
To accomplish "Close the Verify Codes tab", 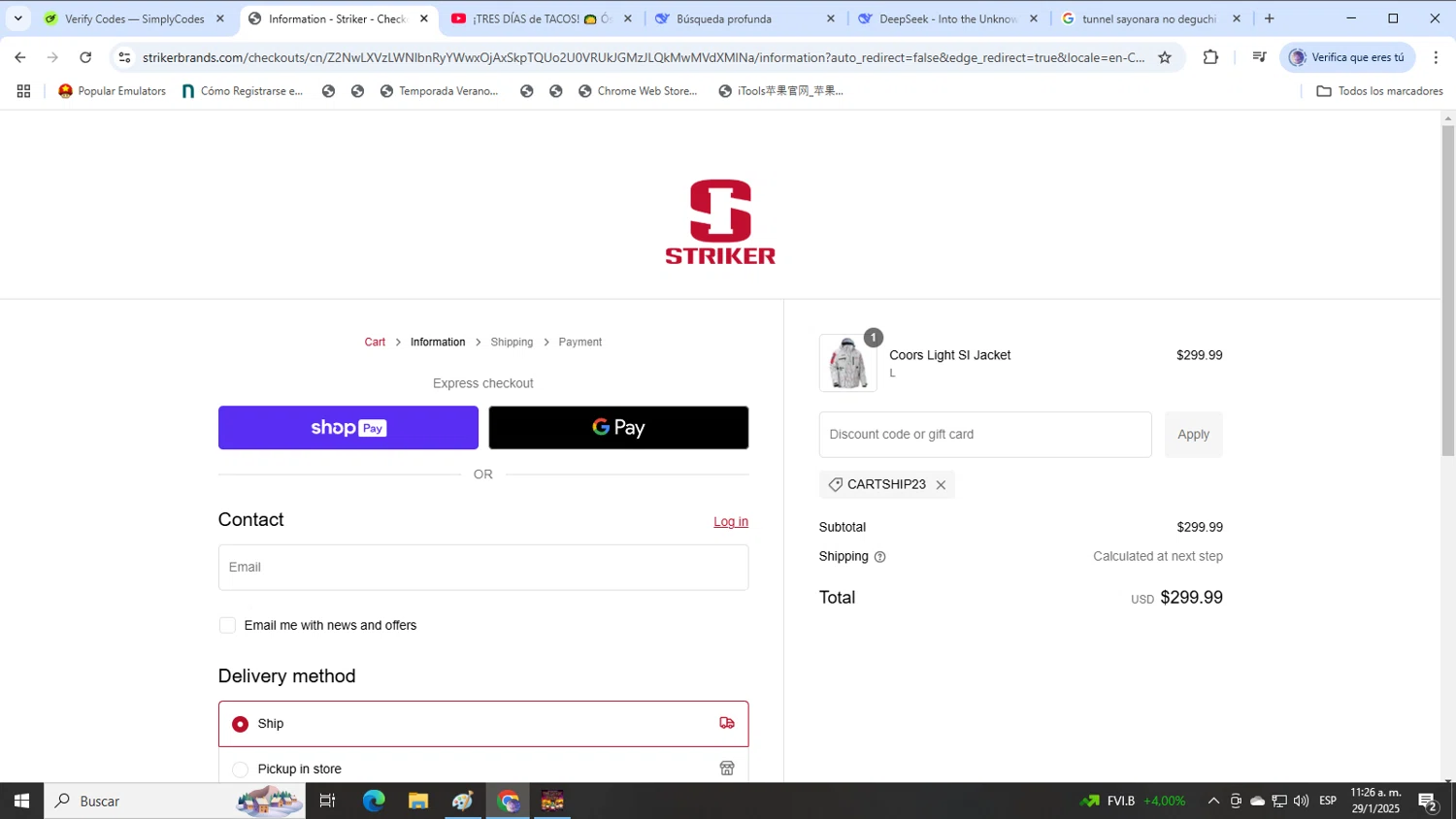I will click(x=220, y=18).
